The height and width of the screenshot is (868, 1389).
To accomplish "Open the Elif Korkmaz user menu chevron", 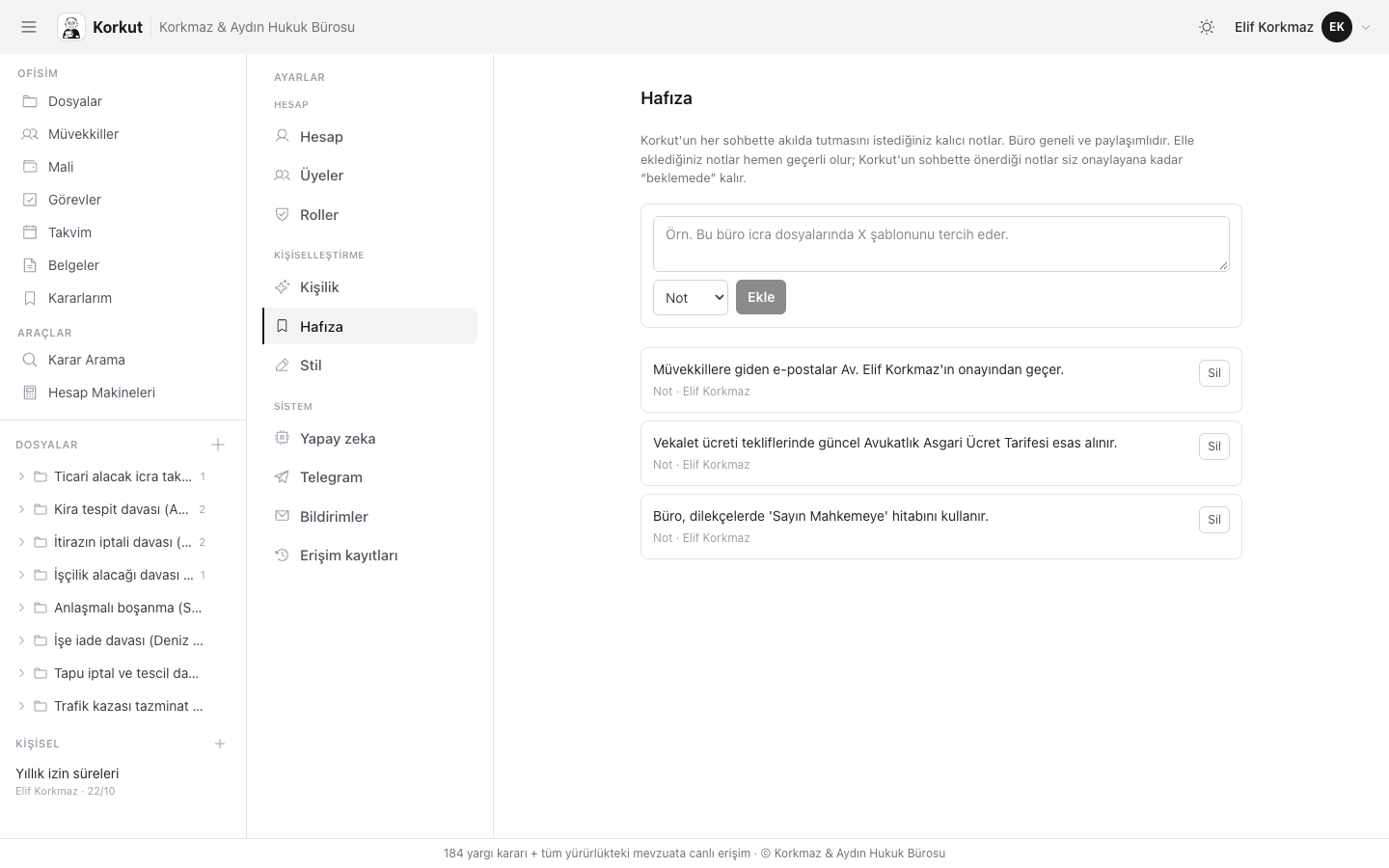I will [1366, 27].
